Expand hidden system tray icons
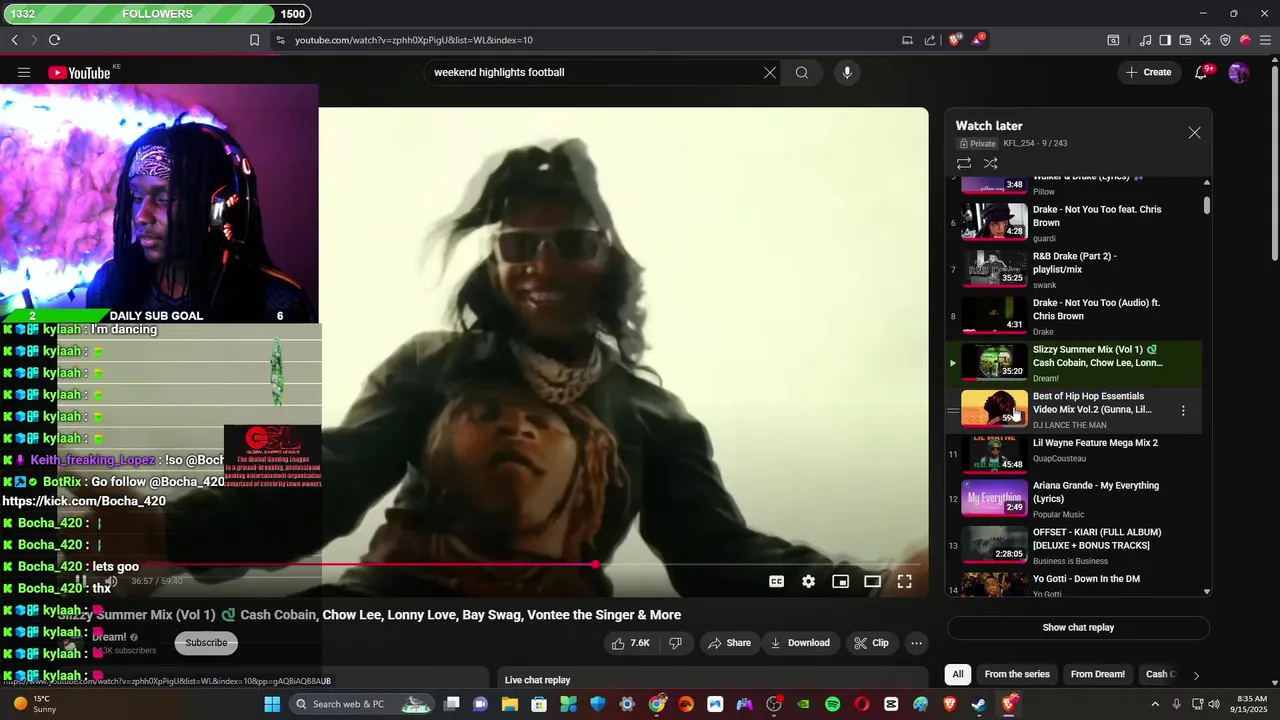This screenshot has height=720, width=1280. pyautogui.click(x=1156, y=704)
